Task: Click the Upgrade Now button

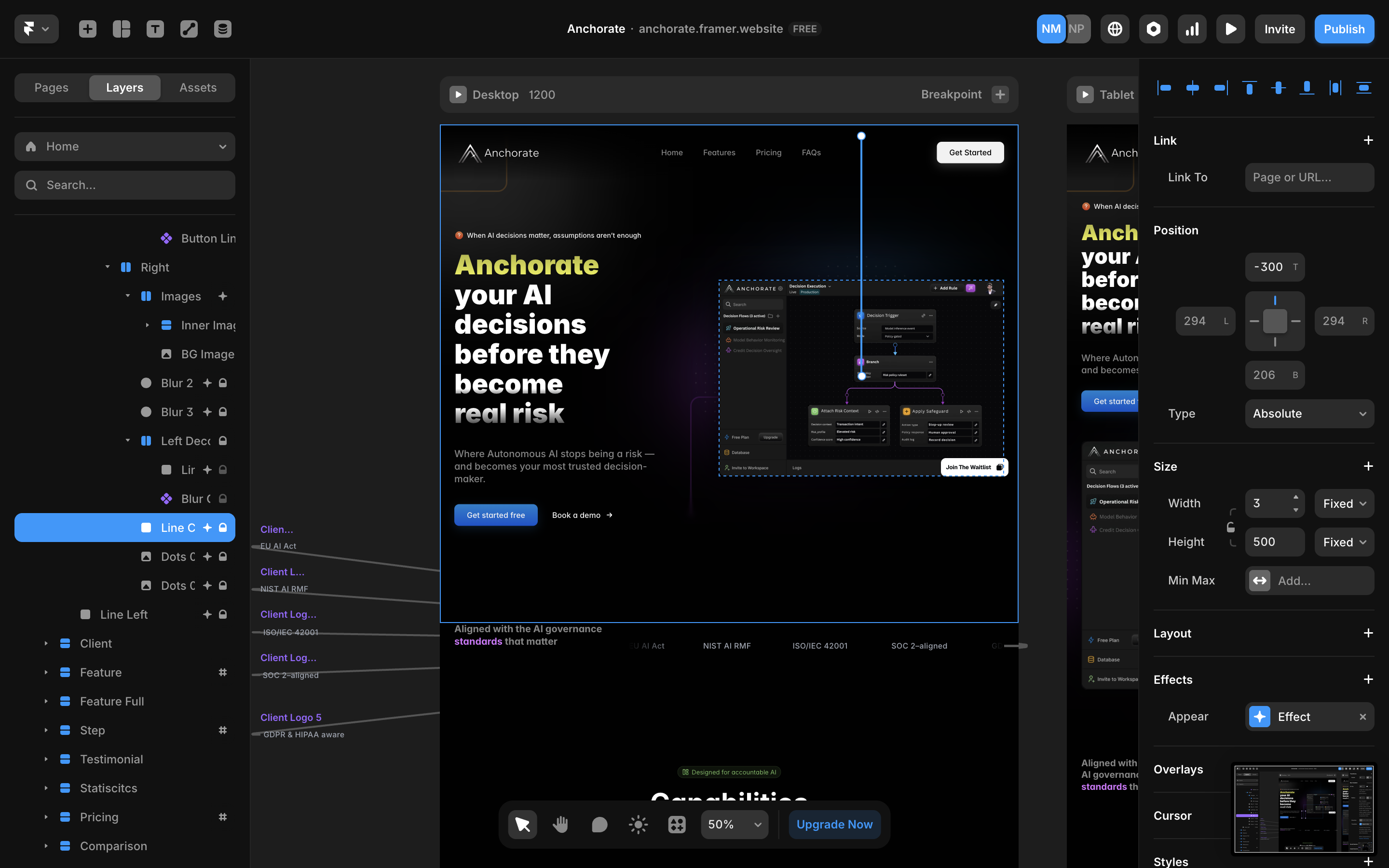Action: point(834,825)
